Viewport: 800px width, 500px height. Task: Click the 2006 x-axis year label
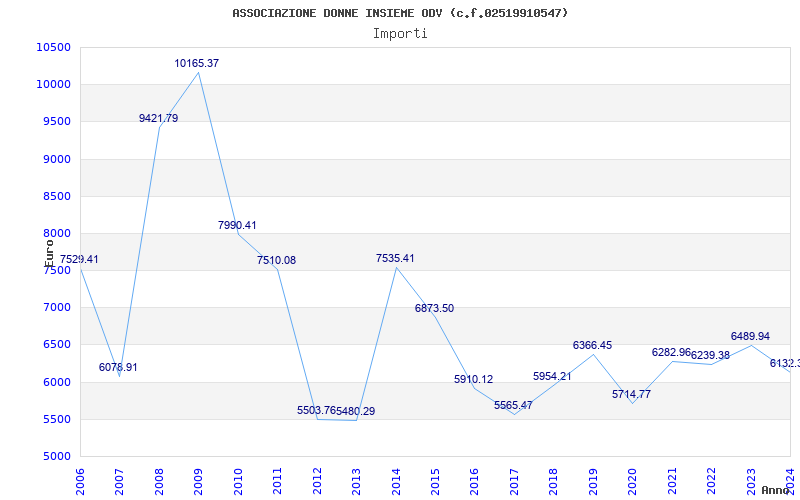click(x=80, y=481)
